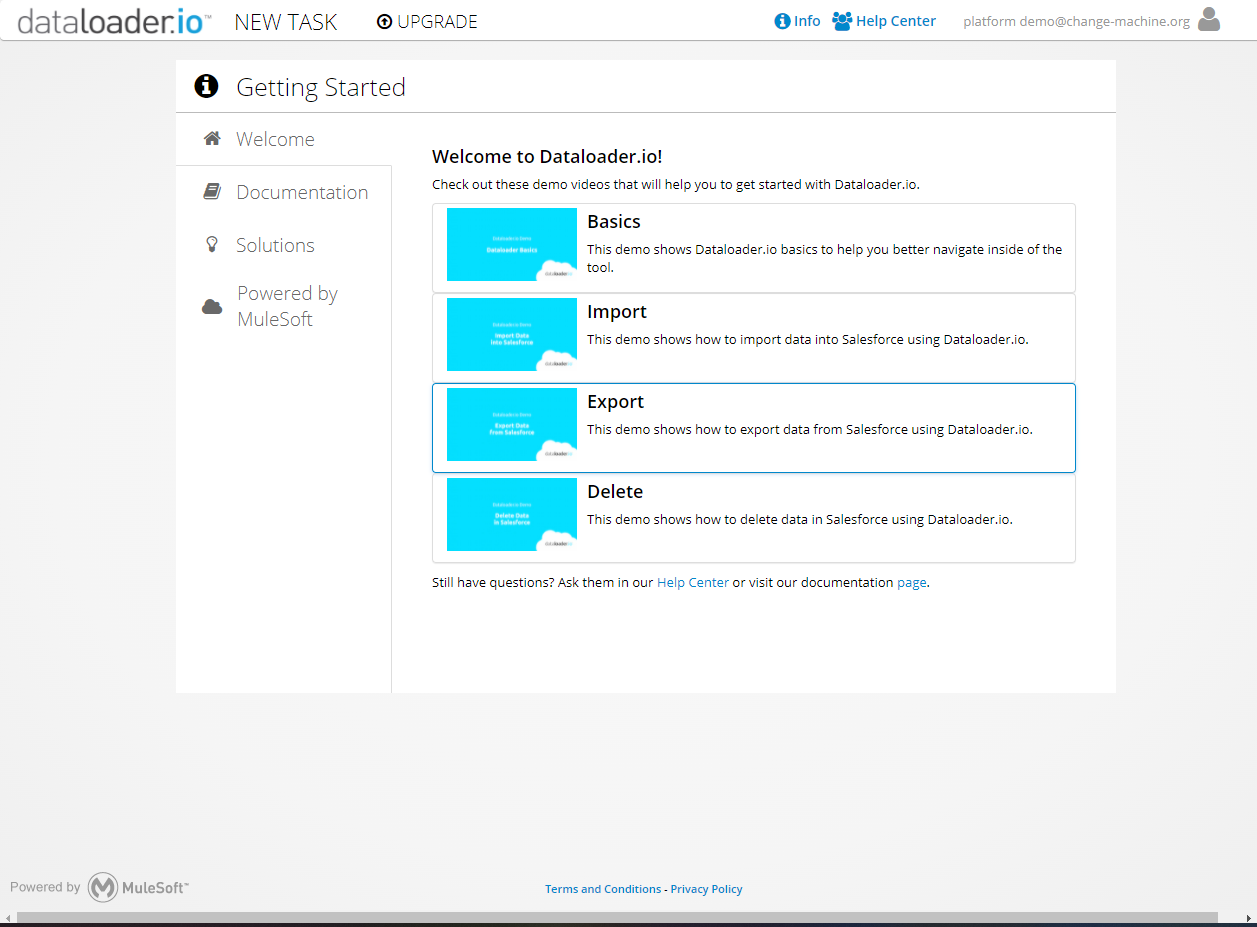Click the Basics demo title

click(x=614, y=222)
